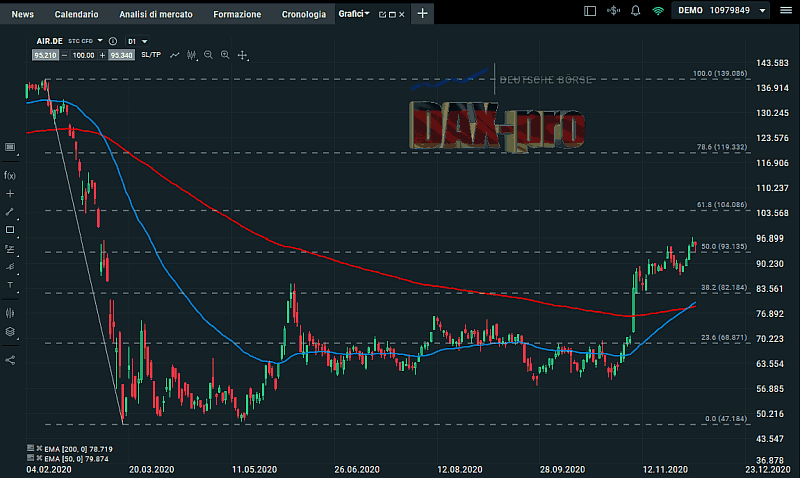Zoom out the chart
This screenshot has width=800, height=478.
point(208,55)
